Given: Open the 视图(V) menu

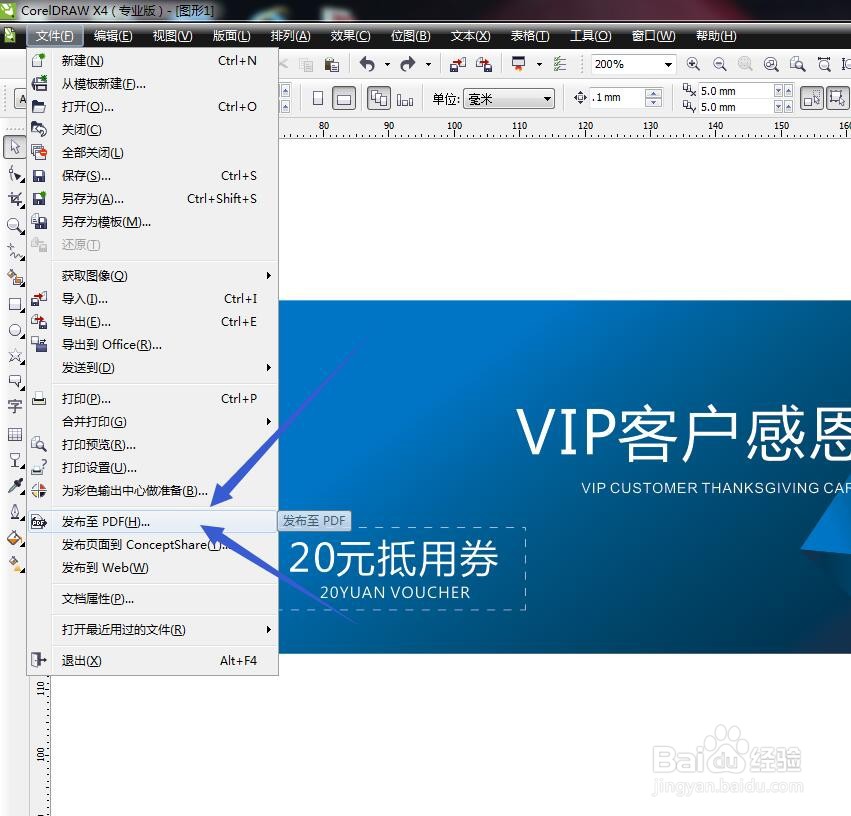Looking at the screenshot, I should (x=173, y=36).
